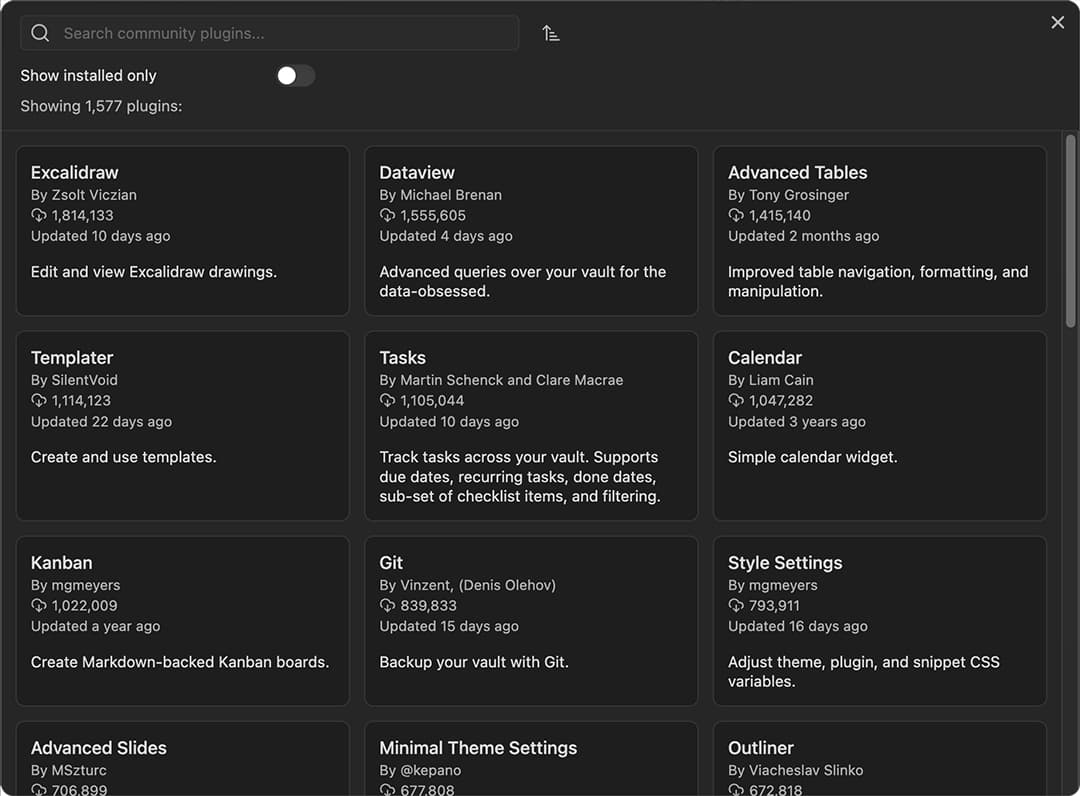This screenshot has height=796, width=1080.
Task: Click 'By mgmeyers' on Style Settings card
Action: coord(773,586)
